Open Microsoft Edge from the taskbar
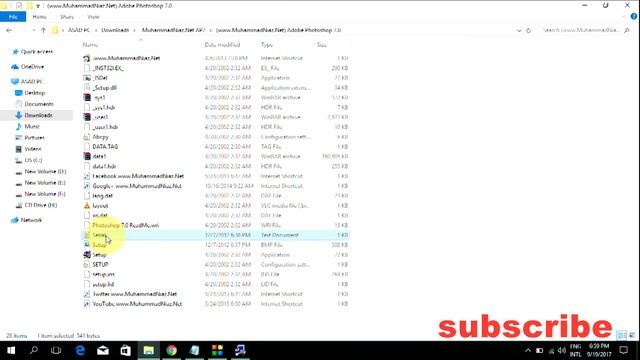The width and height of the screenshot is (640, 360). pos(80,351)
